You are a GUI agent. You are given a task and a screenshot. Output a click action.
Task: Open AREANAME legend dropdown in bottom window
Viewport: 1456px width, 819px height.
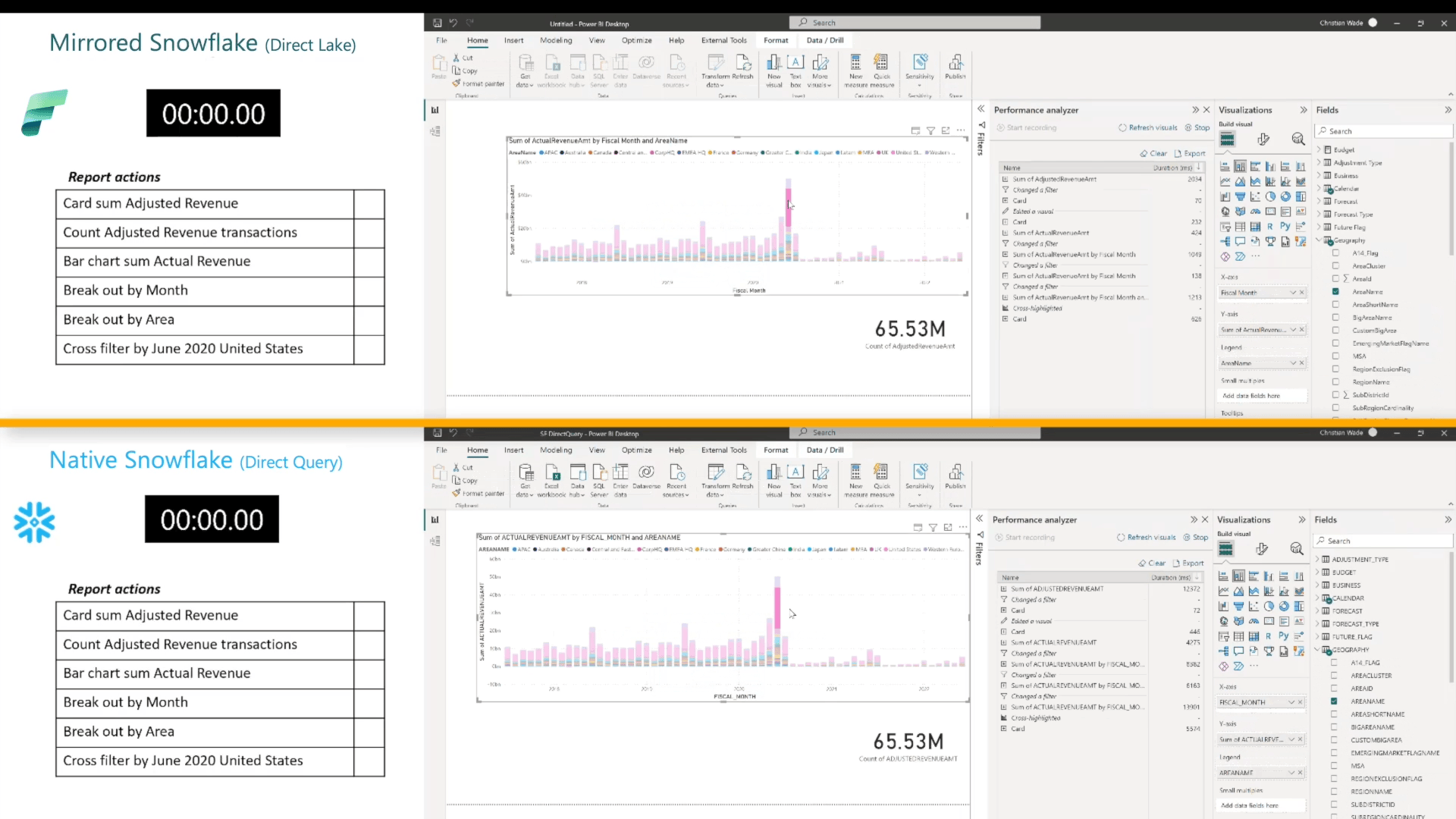pyautogui.click(x=1291, y=773)
